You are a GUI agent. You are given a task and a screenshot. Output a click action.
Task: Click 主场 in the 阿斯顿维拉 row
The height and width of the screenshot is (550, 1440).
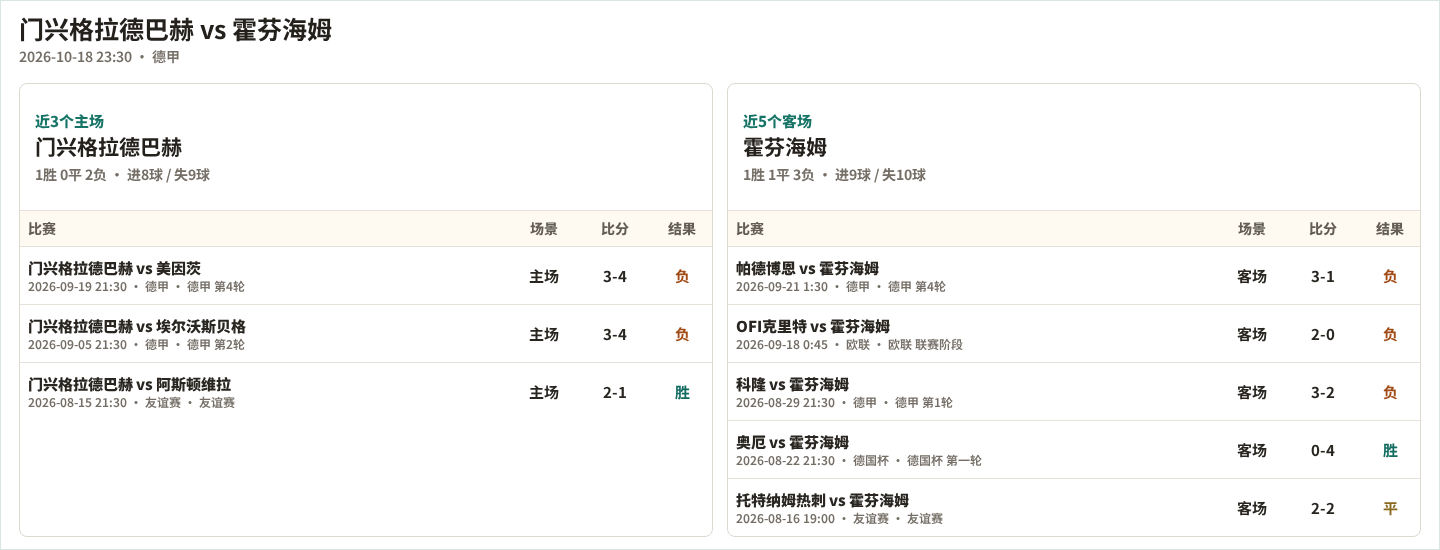click(544, 392)
